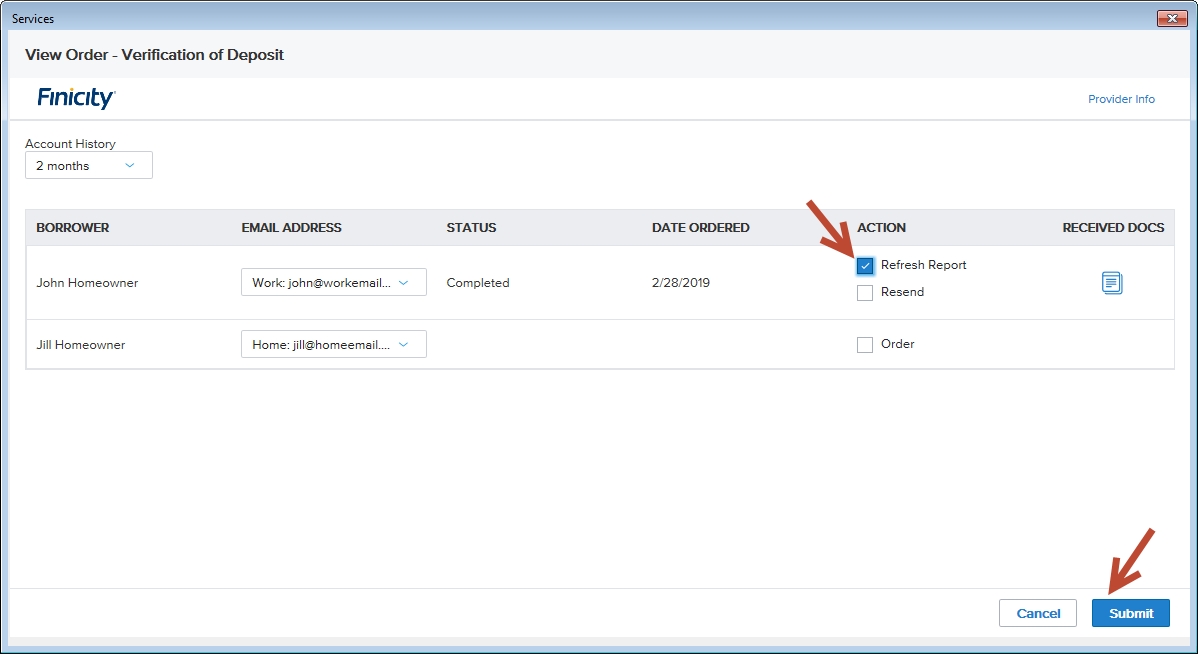Select the Jill Homeowner borrower name

coord(80,345)
